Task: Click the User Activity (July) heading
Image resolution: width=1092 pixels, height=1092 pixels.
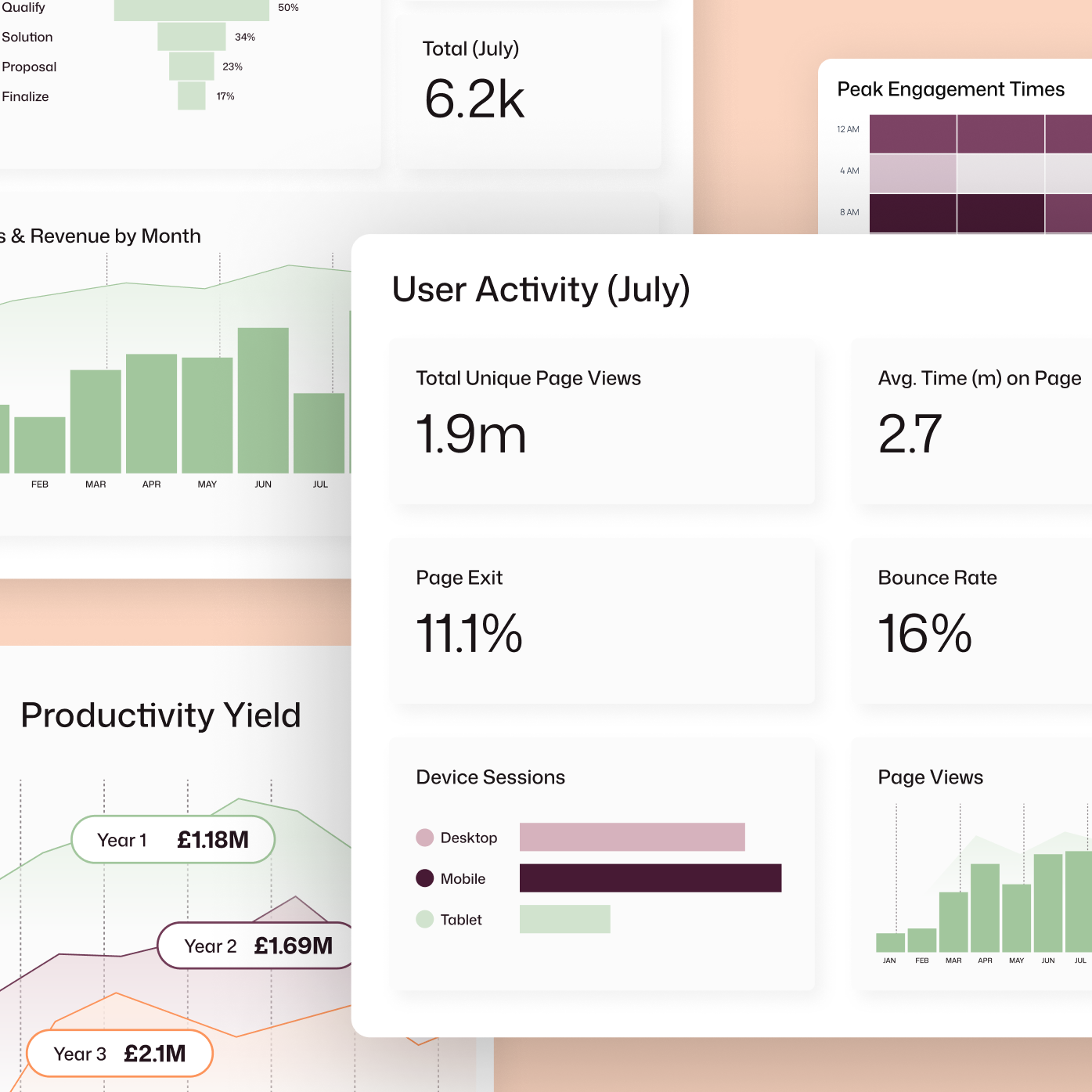Action: point(541,290)
